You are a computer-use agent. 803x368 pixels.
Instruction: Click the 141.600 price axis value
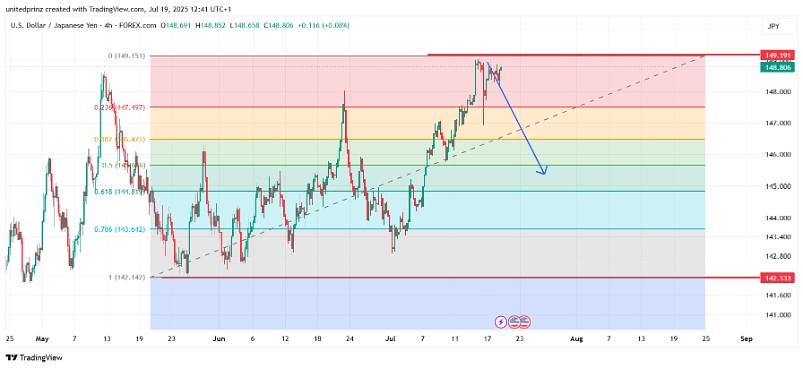(777, 295)
